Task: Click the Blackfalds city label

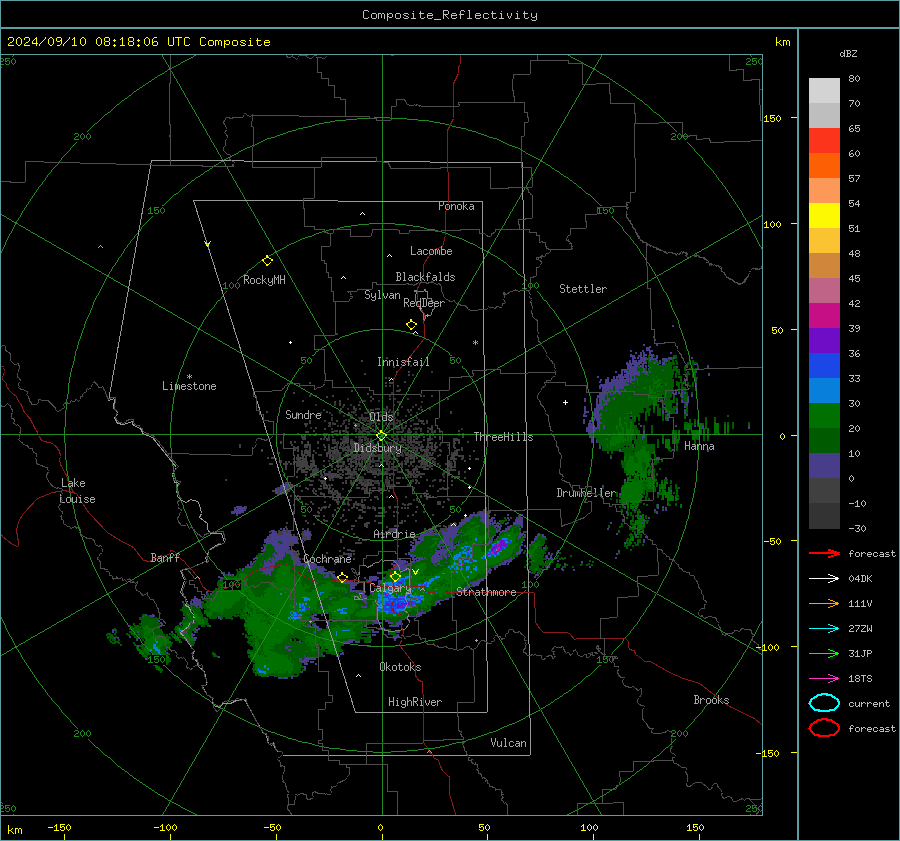Action: [425, 277]
